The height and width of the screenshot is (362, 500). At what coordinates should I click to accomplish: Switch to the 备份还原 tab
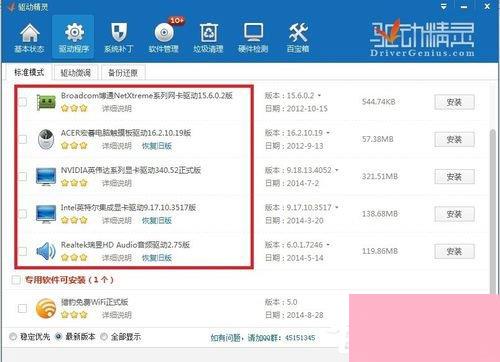coord(123,73)
